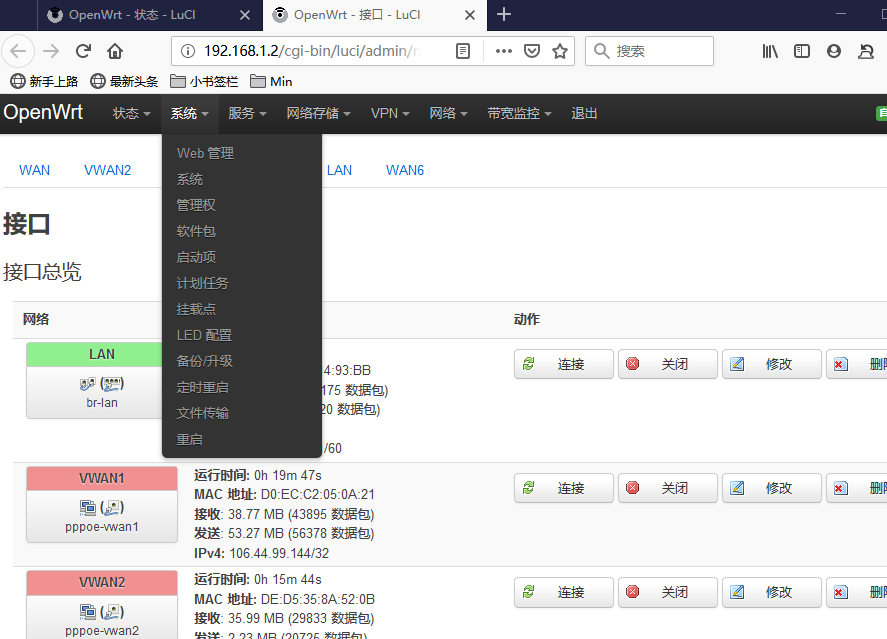Open 计划任务 in 系统 menu

[x=242, y=283]
